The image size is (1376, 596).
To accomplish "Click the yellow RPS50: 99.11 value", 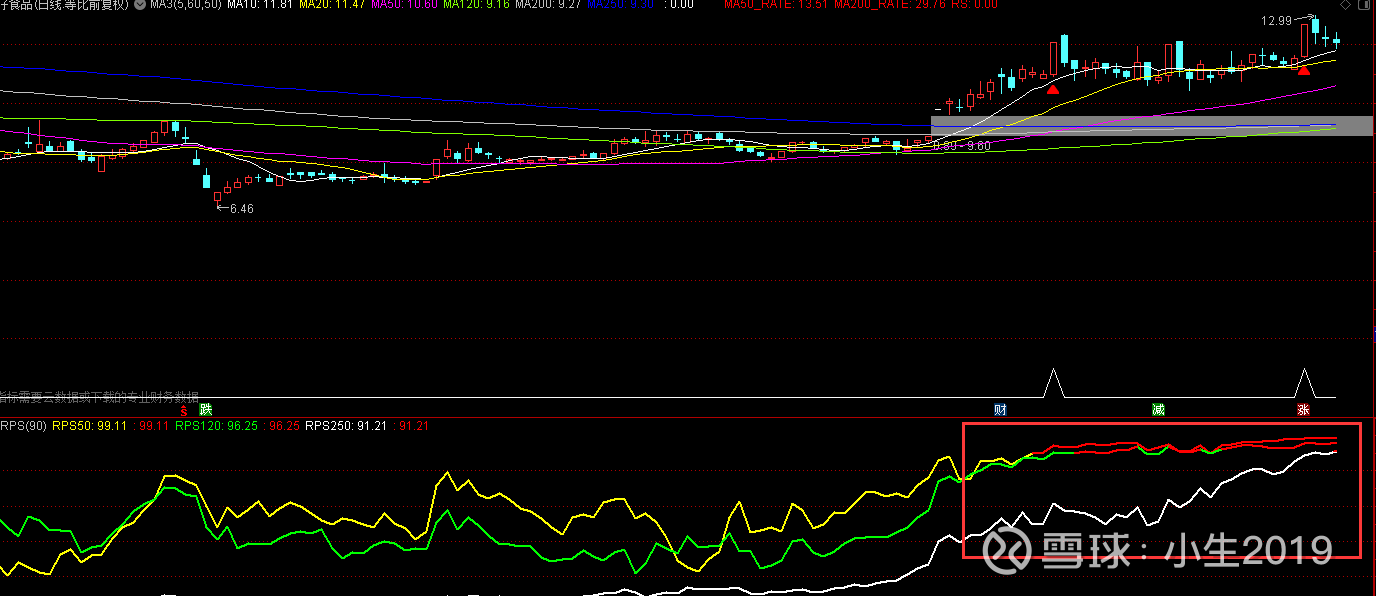I will coord(90,426).
